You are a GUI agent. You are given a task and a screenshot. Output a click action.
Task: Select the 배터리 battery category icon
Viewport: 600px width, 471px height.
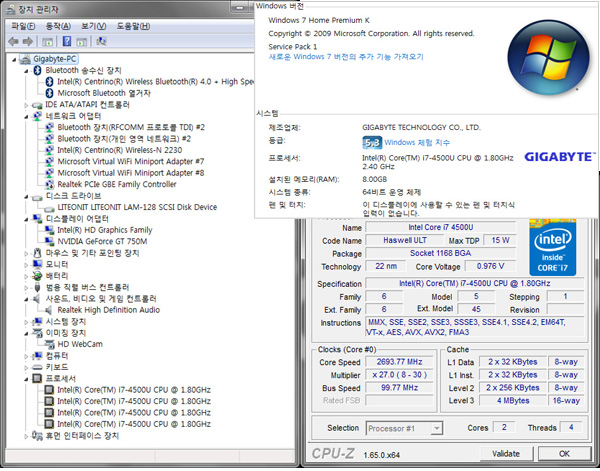coord(37,276)
